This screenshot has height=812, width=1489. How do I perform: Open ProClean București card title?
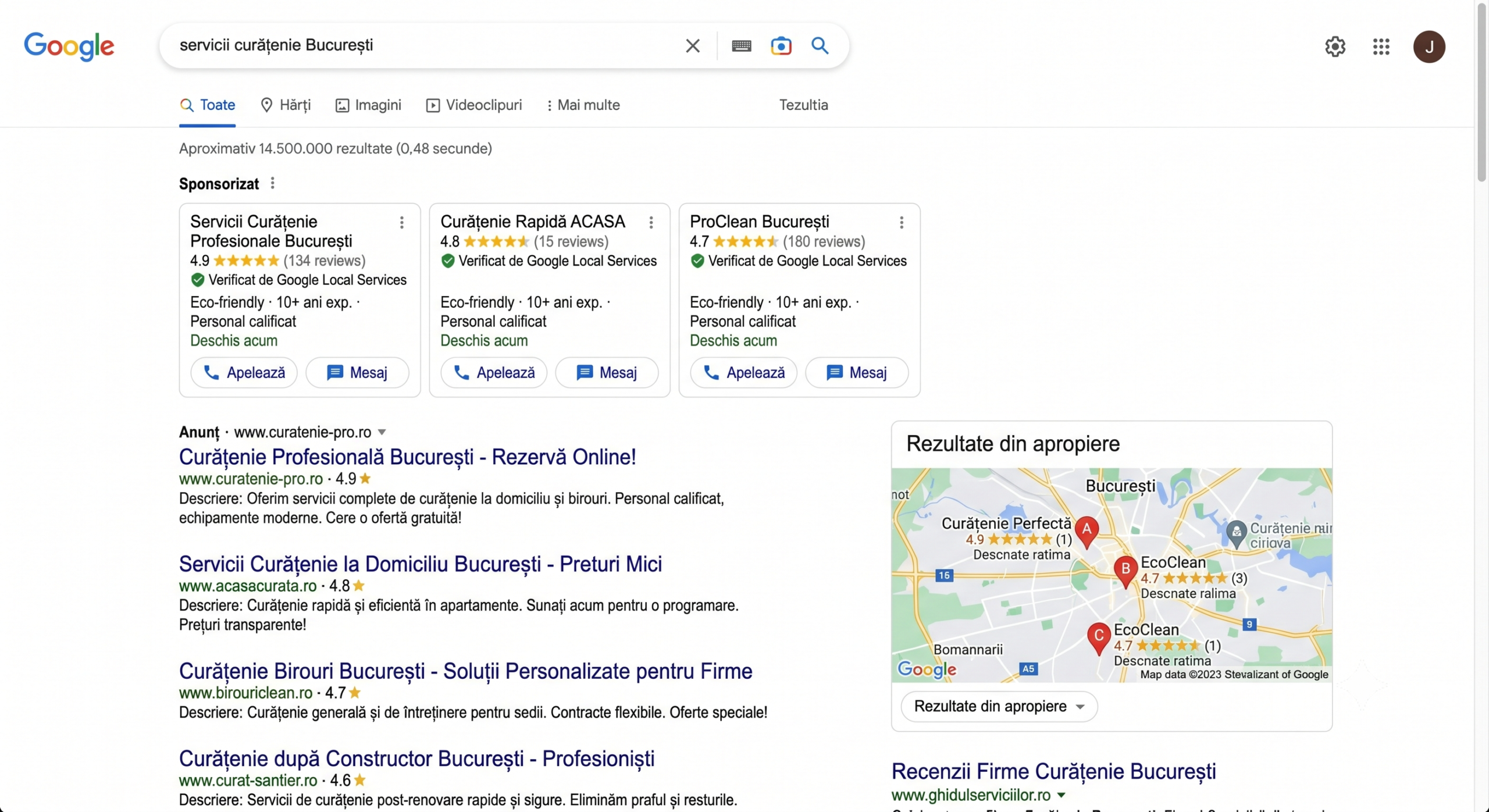tap(759, 222)
